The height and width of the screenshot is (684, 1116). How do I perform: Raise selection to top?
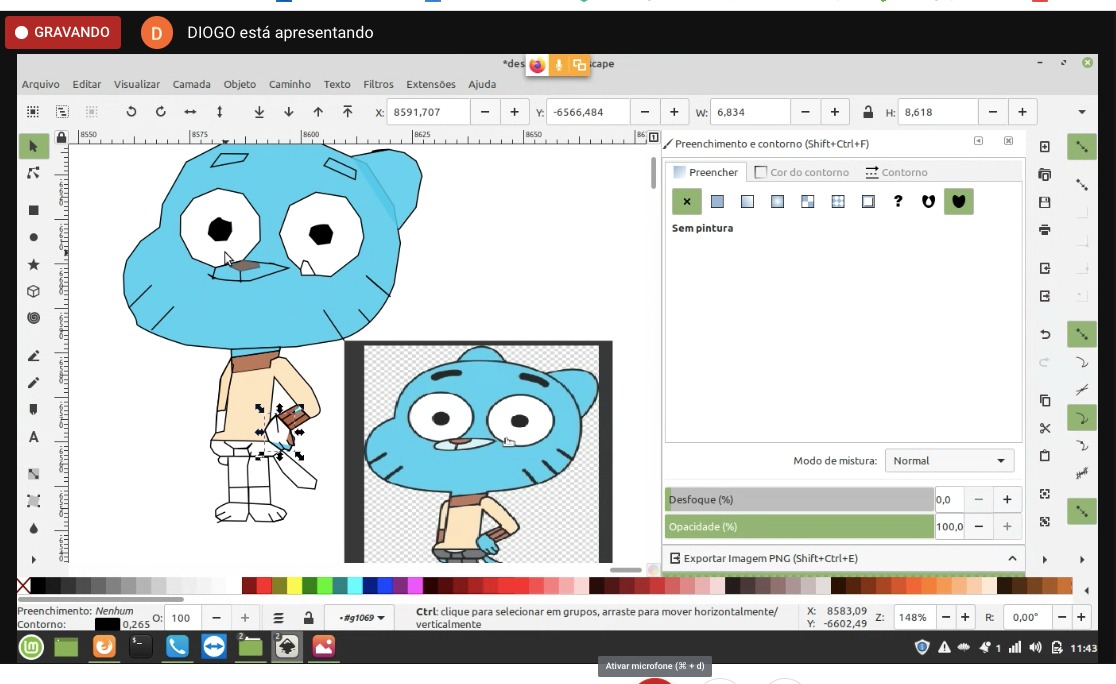[347, 112]
